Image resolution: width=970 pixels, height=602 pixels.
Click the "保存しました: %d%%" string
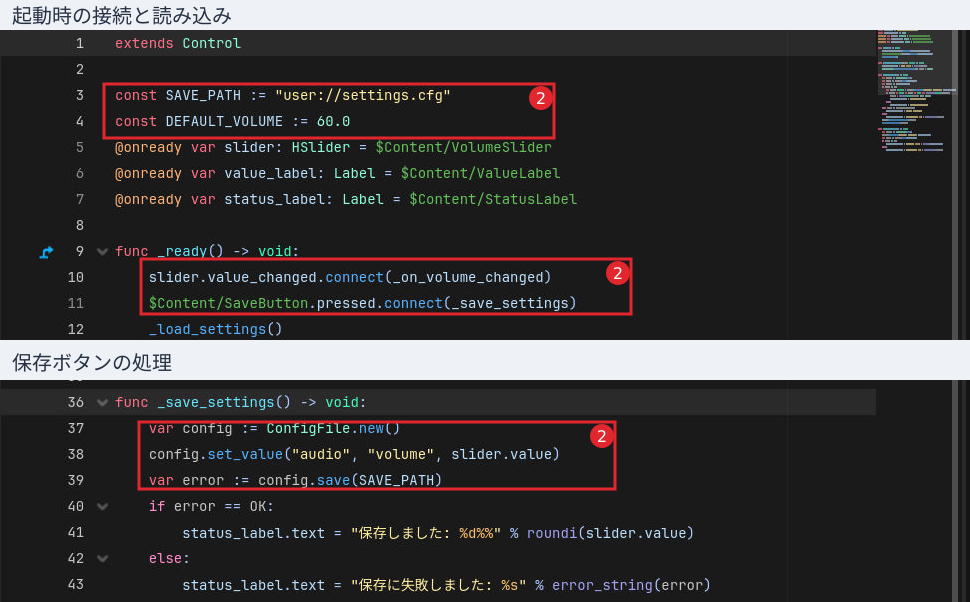coord(426,533)
